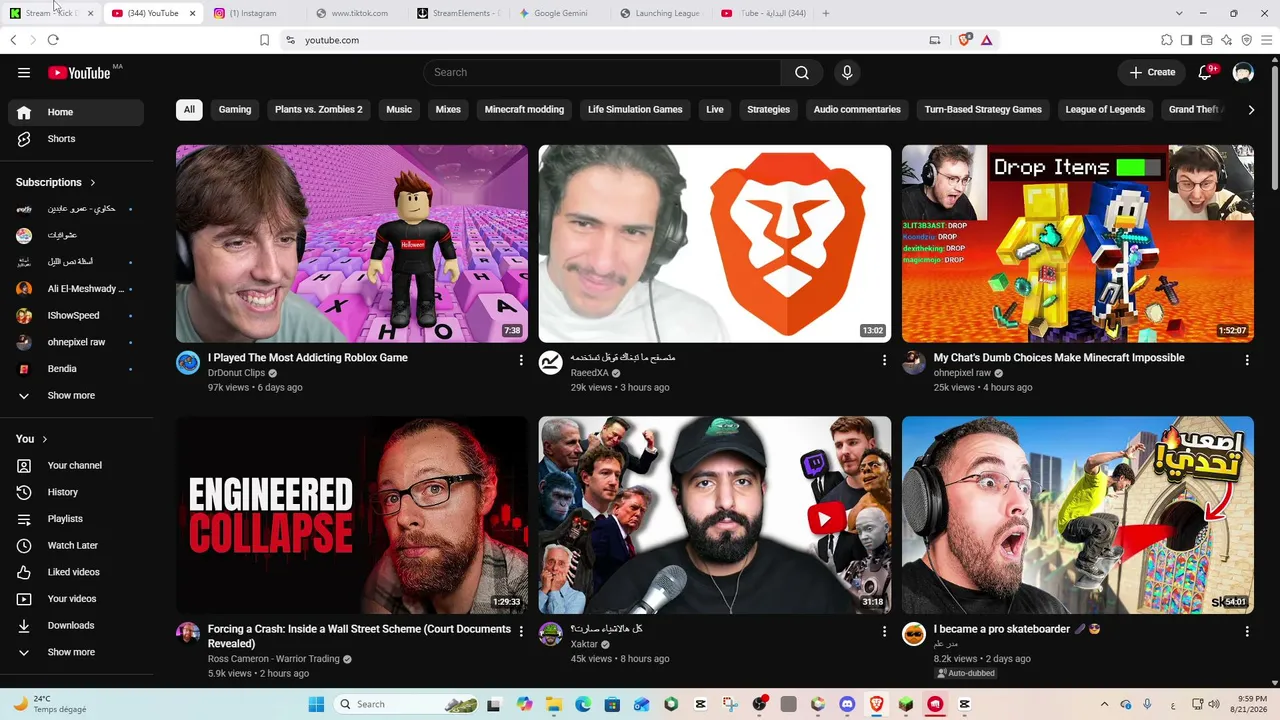Viewport: 1280px width, 720px height.
Task: Click the YouTube logo
Action: coord(79,72)
